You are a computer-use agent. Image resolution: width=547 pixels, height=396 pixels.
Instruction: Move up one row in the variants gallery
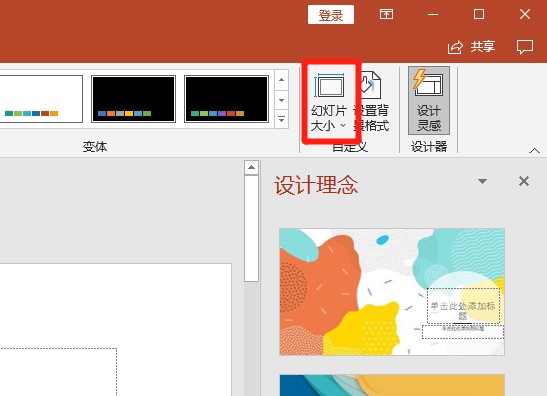(282, 80)
